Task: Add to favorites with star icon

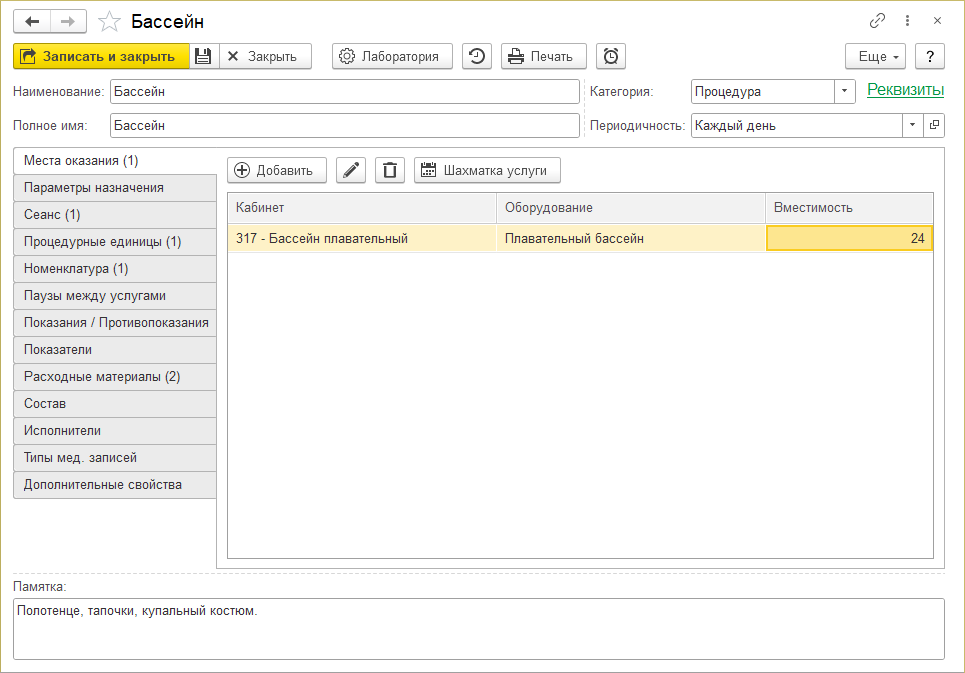Action: tap(111, 21)
